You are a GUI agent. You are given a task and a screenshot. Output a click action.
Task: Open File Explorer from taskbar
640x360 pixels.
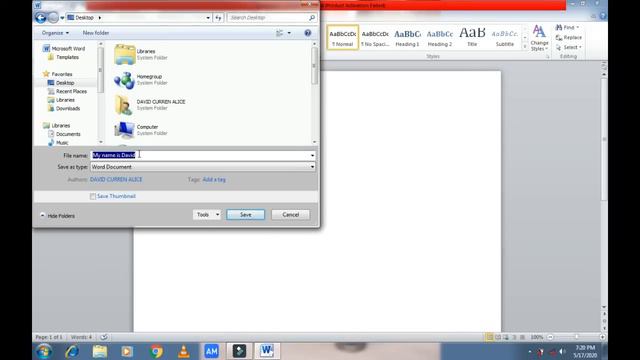(100, 351)
